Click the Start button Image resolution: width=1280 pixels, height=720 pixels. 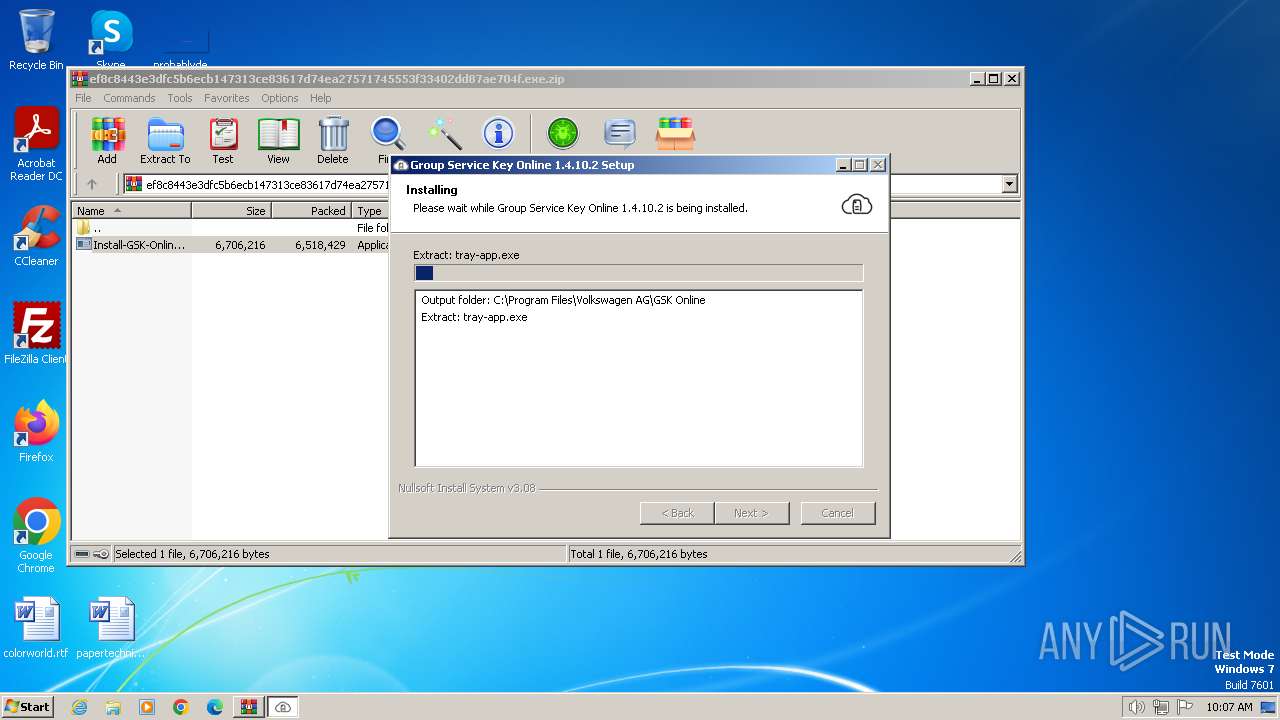pos(28,707)
